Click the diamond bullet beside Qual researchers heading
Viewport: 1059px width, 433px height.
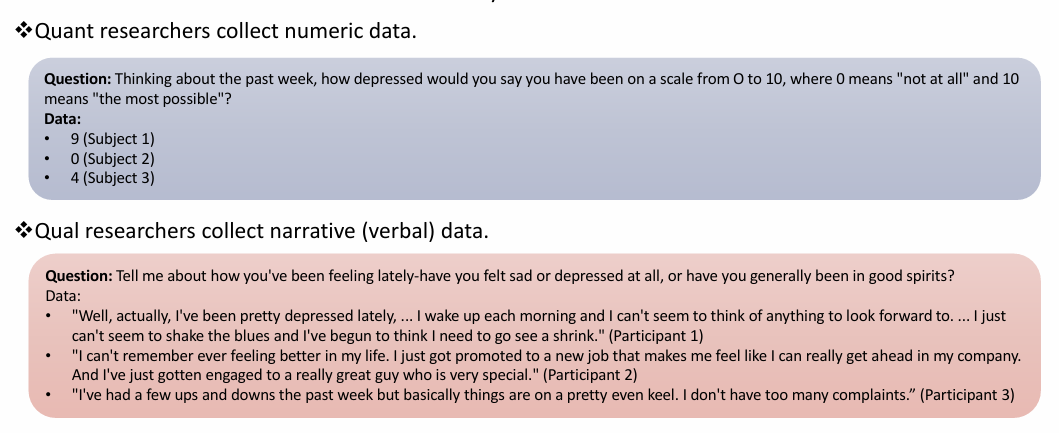[x=24, y=233]
